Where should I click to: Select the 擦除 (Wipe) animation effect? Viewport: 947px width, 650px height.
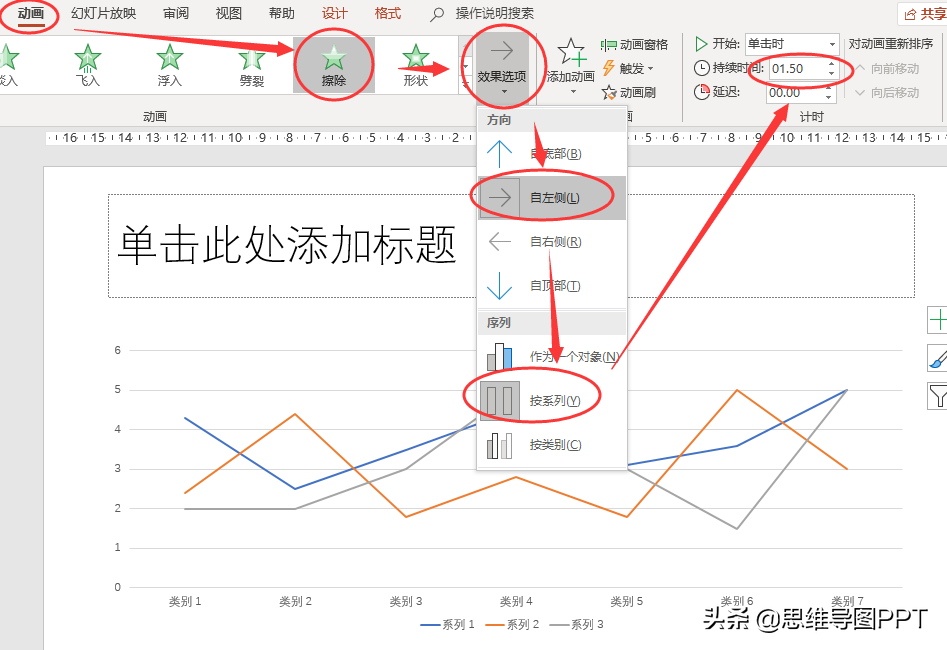pos(333,65)
